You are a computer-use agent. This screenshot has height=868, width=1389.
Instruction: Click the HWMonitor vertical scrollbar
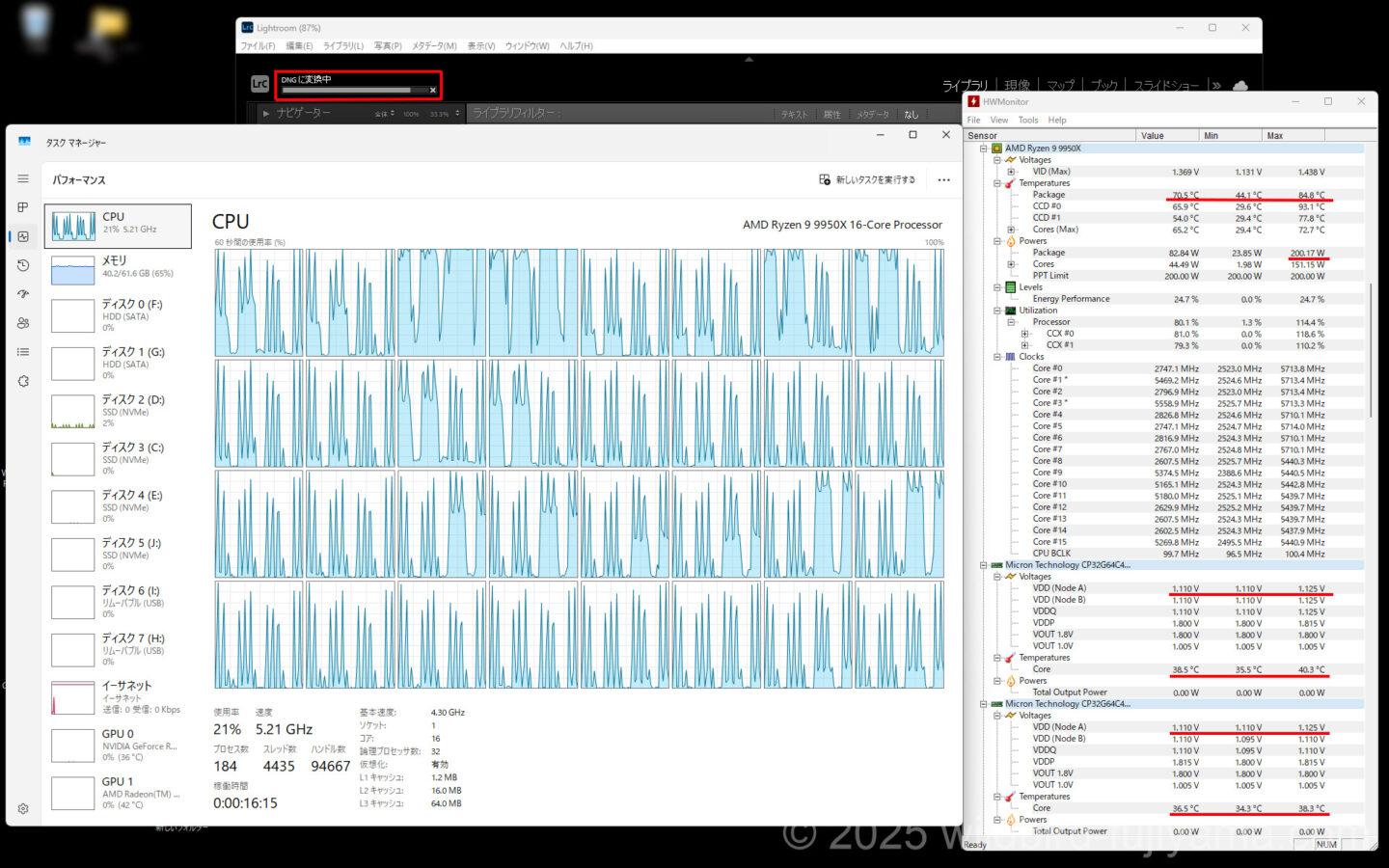click(x=1371, y=351)
